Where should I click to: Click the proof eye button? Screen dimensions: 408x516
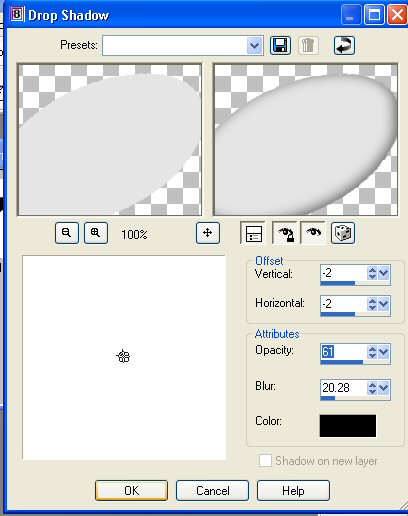click(x=313, y=233)
